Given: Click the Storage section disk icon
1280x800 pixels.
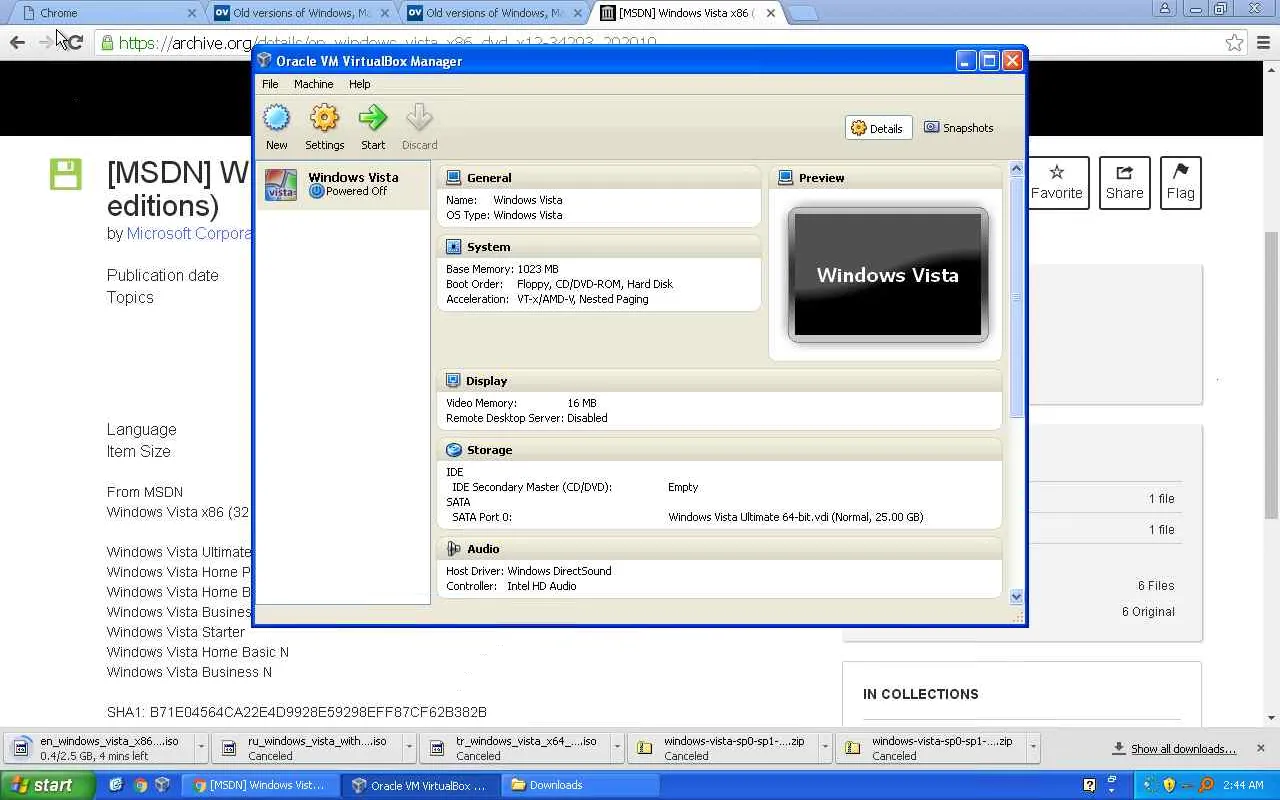Looking at the screenshot, I should click(x=453, y=450).
